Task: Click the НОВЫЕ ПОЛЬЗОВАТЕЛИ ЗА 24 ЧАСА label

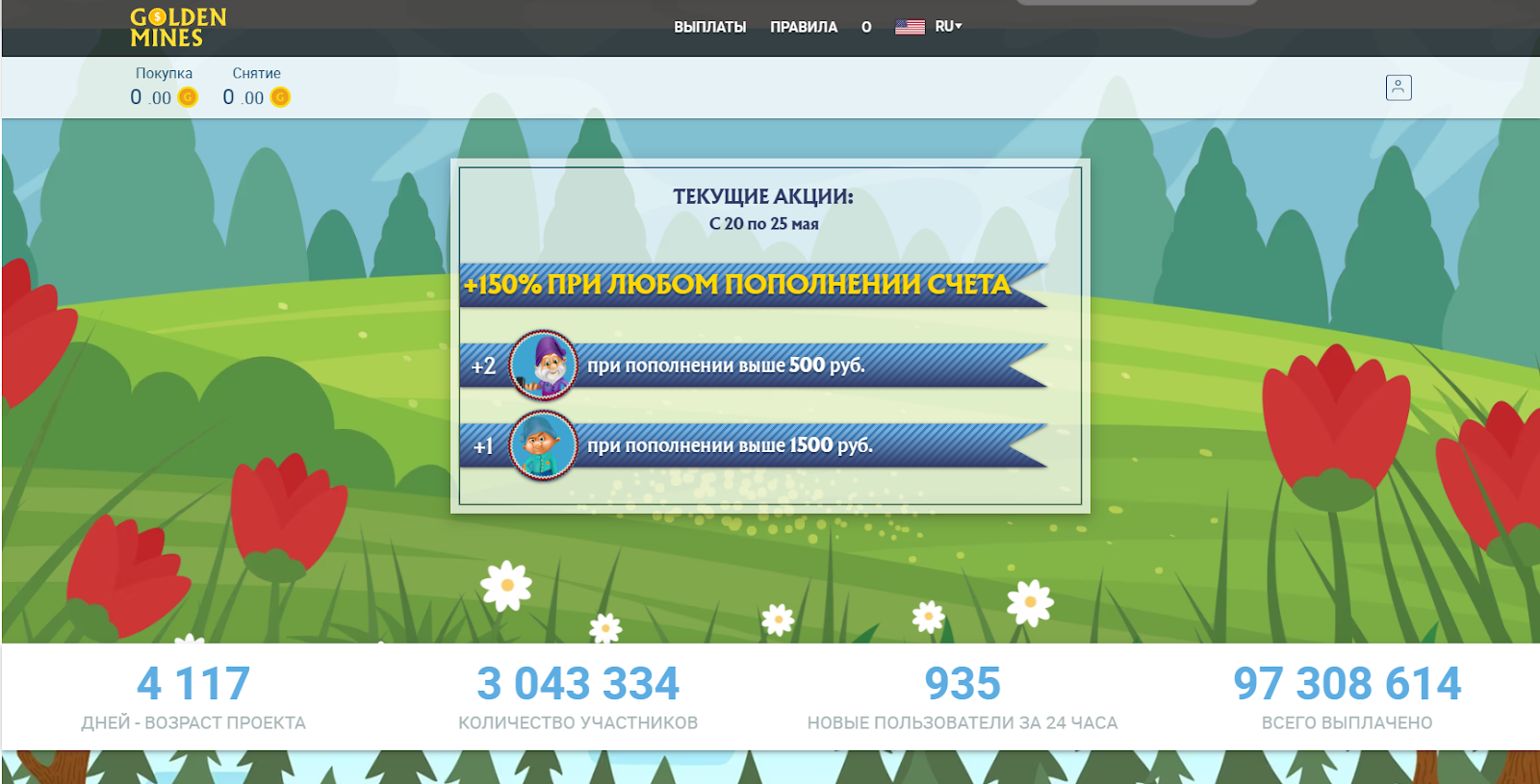Action: pyautogui.click(x=962, y=722)
